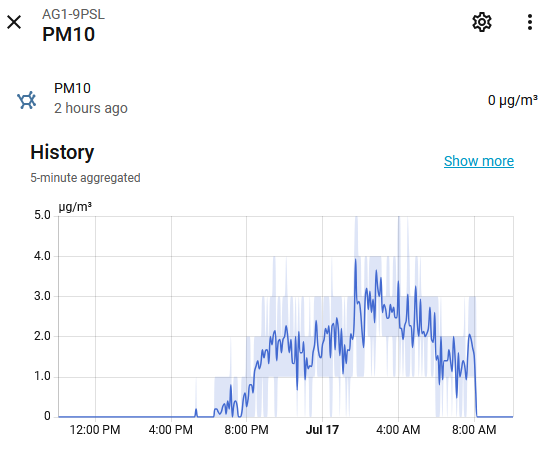Click the 5-minute aggregated subtitle
The height and width of the screenshot is (456, 544).
click(x=85, y=178)
